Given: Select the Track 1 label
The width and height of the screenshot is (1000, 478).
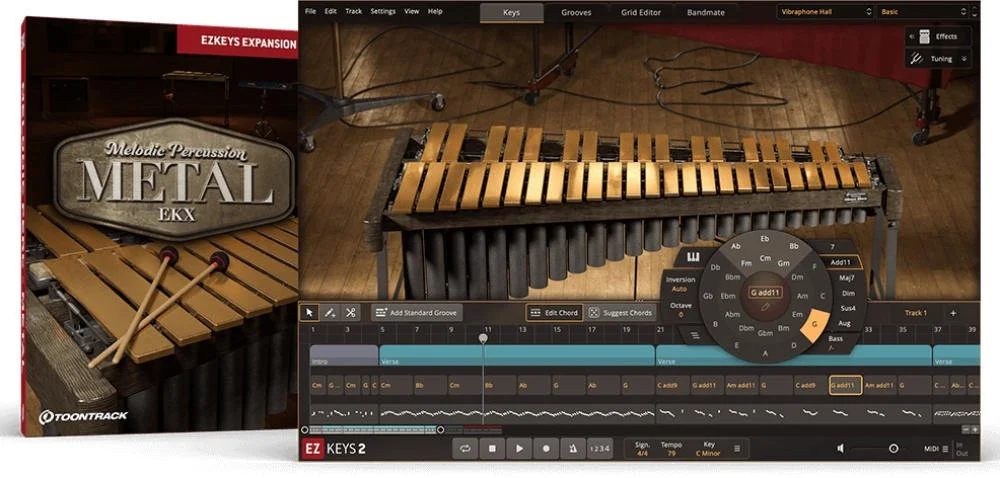Looking at the screenshot, I should [915, 313].
